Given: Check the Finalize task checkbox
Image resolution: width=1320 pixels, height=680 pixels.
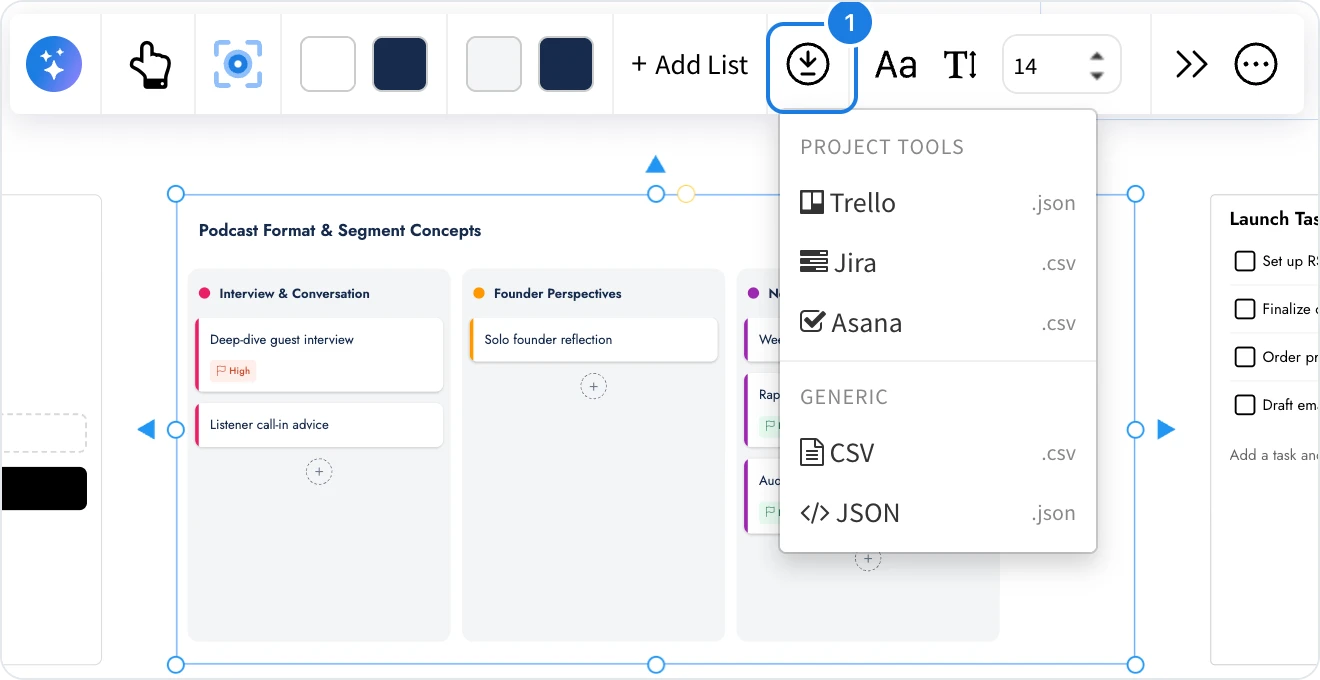Looking at the screenshot, I should (x=1245, y=309).
